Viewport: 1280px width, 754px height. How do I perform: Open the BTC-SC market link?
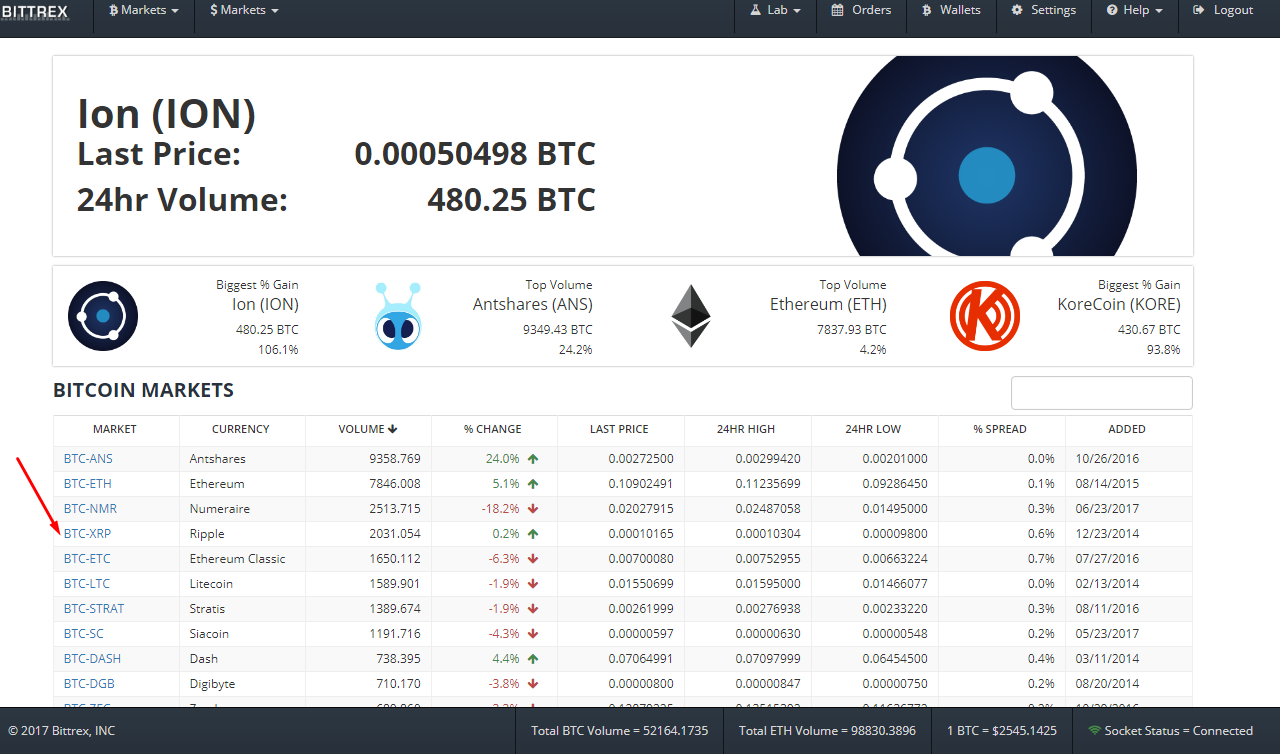pos(84,634)
